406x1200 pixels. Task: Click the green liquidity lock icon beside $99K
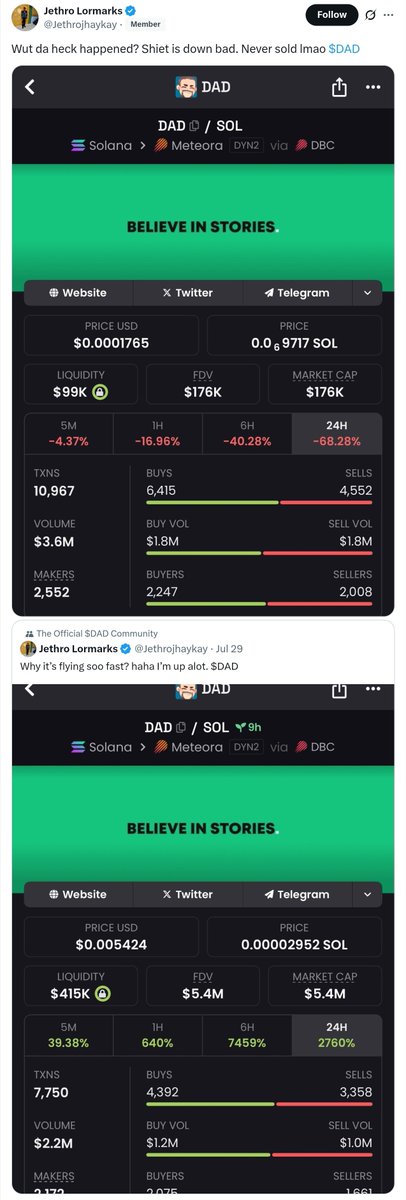click(100, 392)
